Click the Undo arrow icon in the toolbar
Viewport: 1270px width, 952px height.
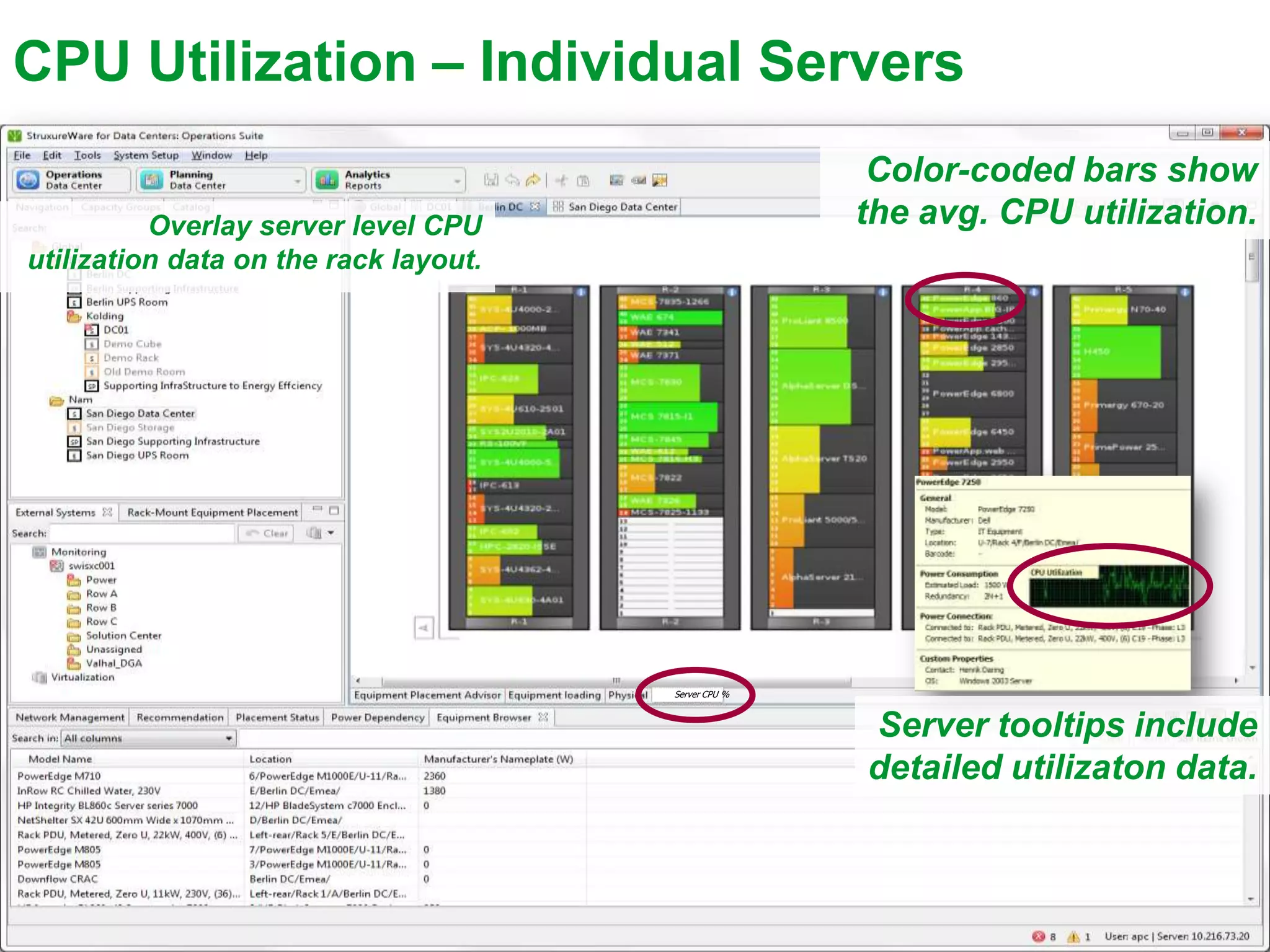click(x=512, y=180)
